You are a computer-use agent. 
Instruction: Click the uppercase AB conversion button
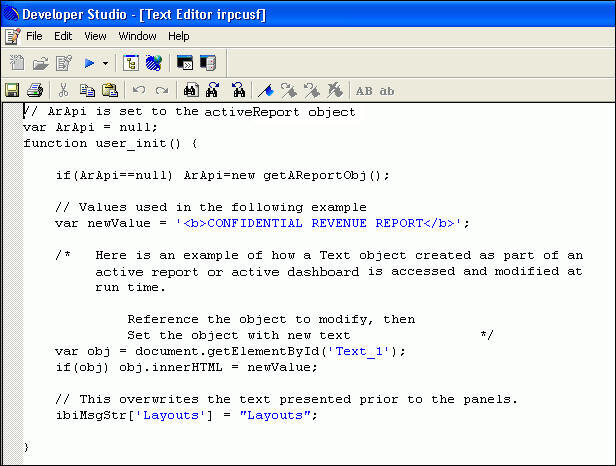pos(364,90)
